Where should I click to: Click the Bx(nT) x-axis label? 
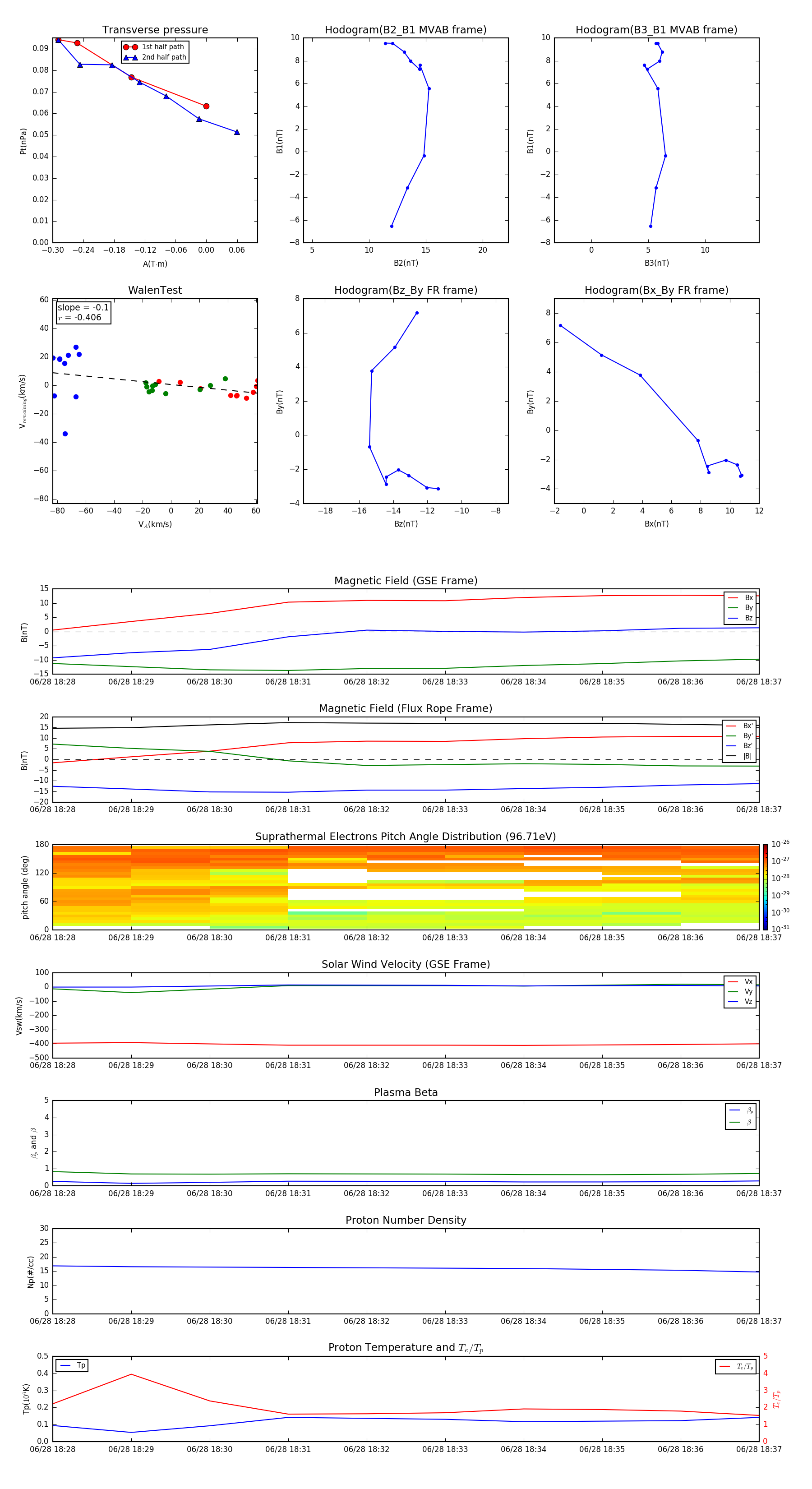[656, 524]
